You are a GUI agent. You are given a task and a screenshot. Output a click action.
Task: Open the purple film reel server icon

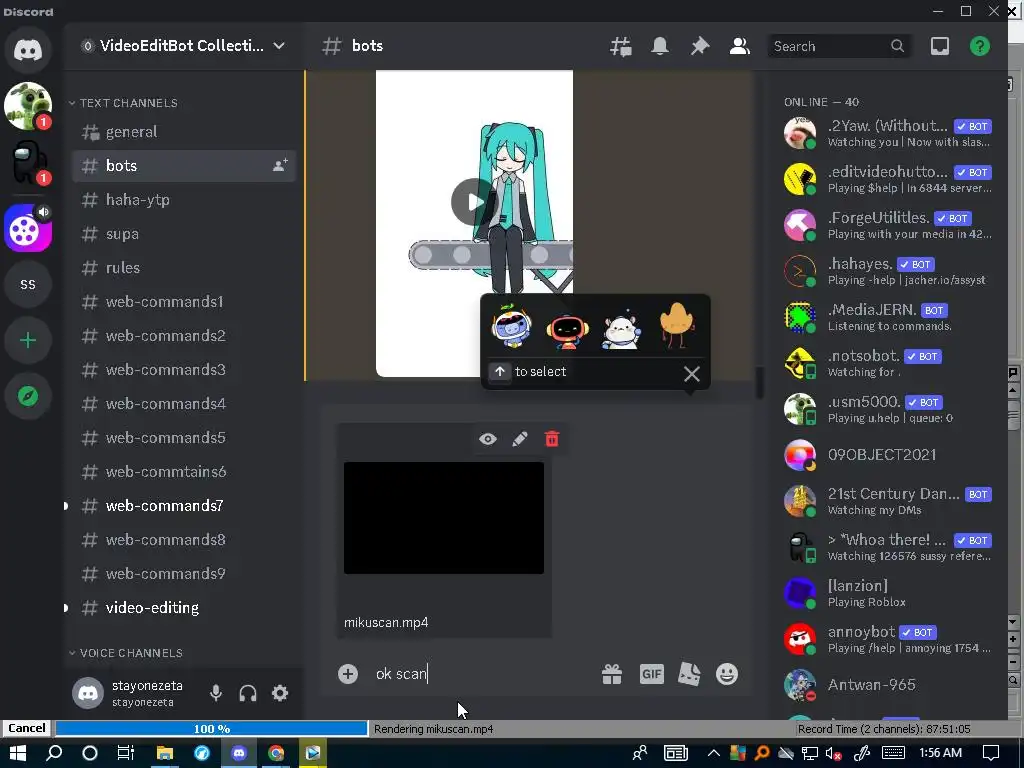(x=28, y=229)
